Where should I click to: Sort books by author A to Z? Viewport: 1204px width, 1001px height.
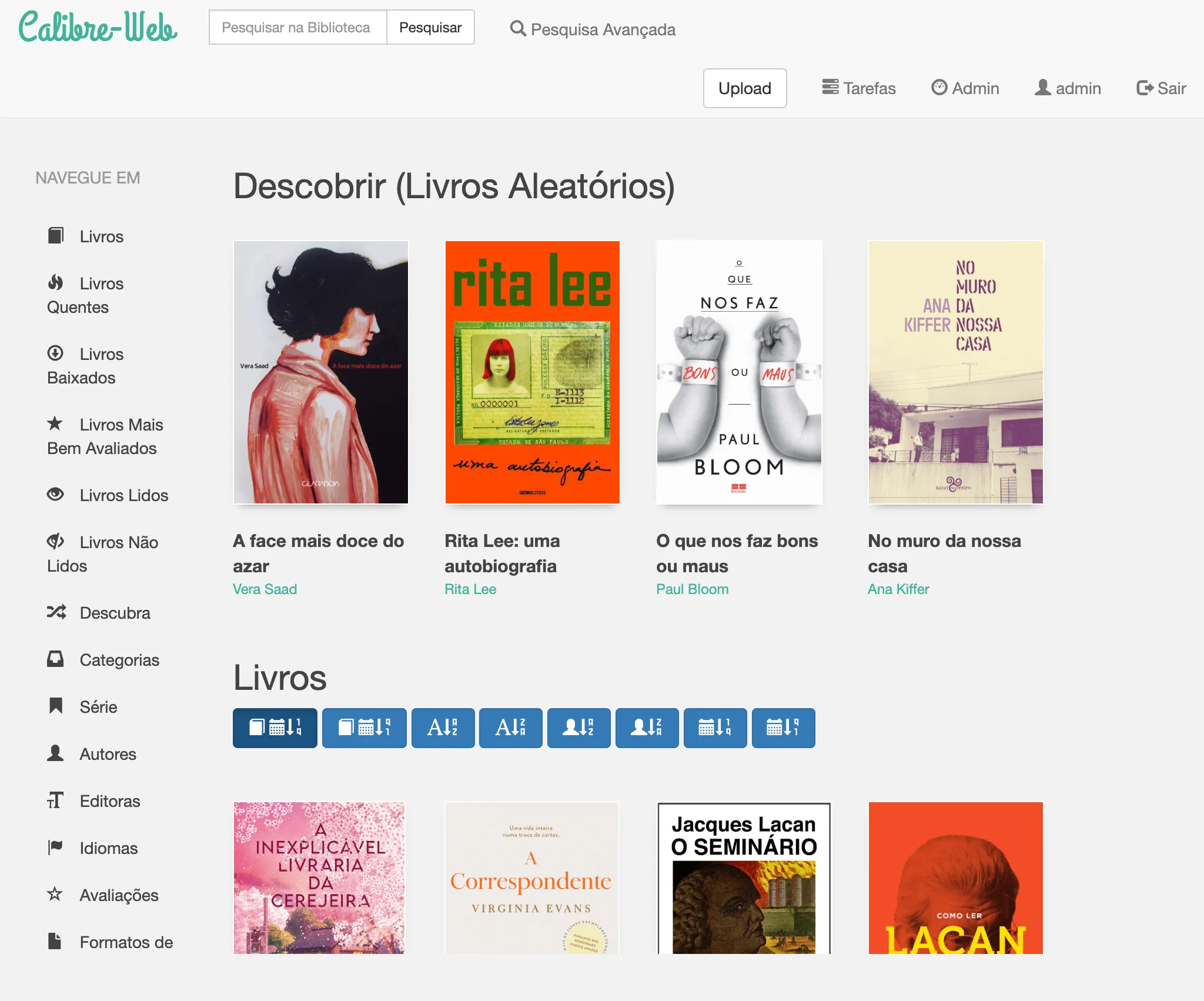pyautogui.click(x=578, y=728)
